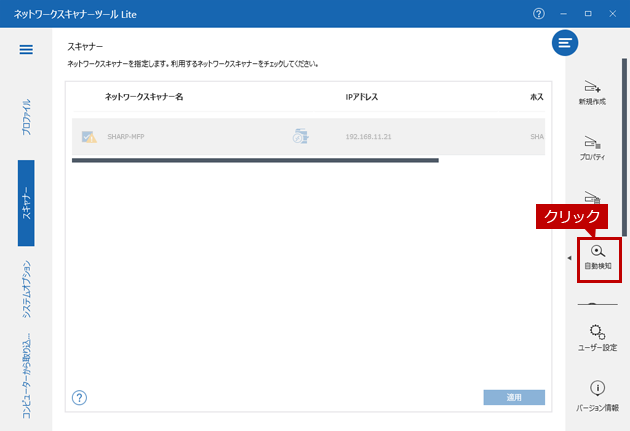Click the 新規作成 scanner icon

coord(592,92)
